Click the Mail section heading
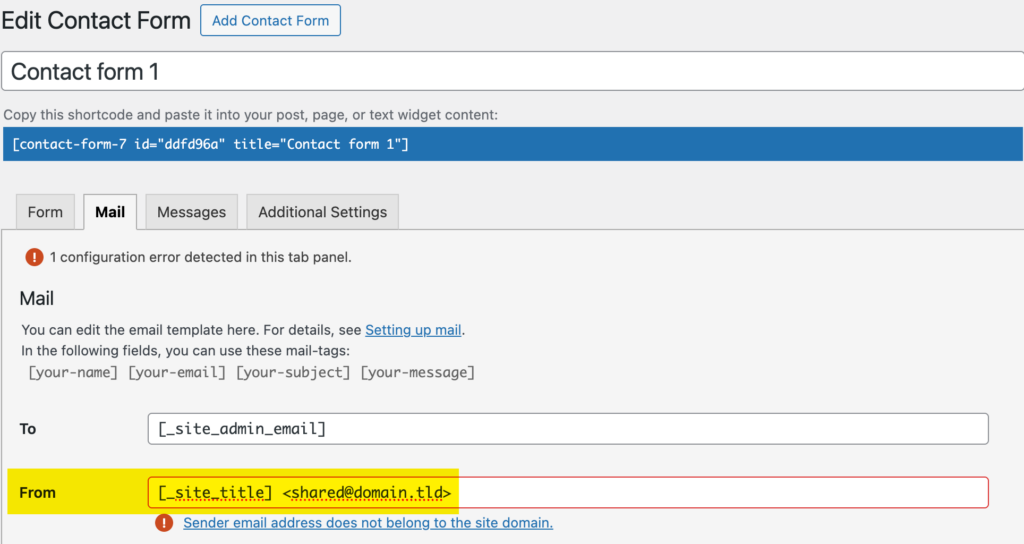This screenshot has height=544, width=1024. tap(37, 298)
